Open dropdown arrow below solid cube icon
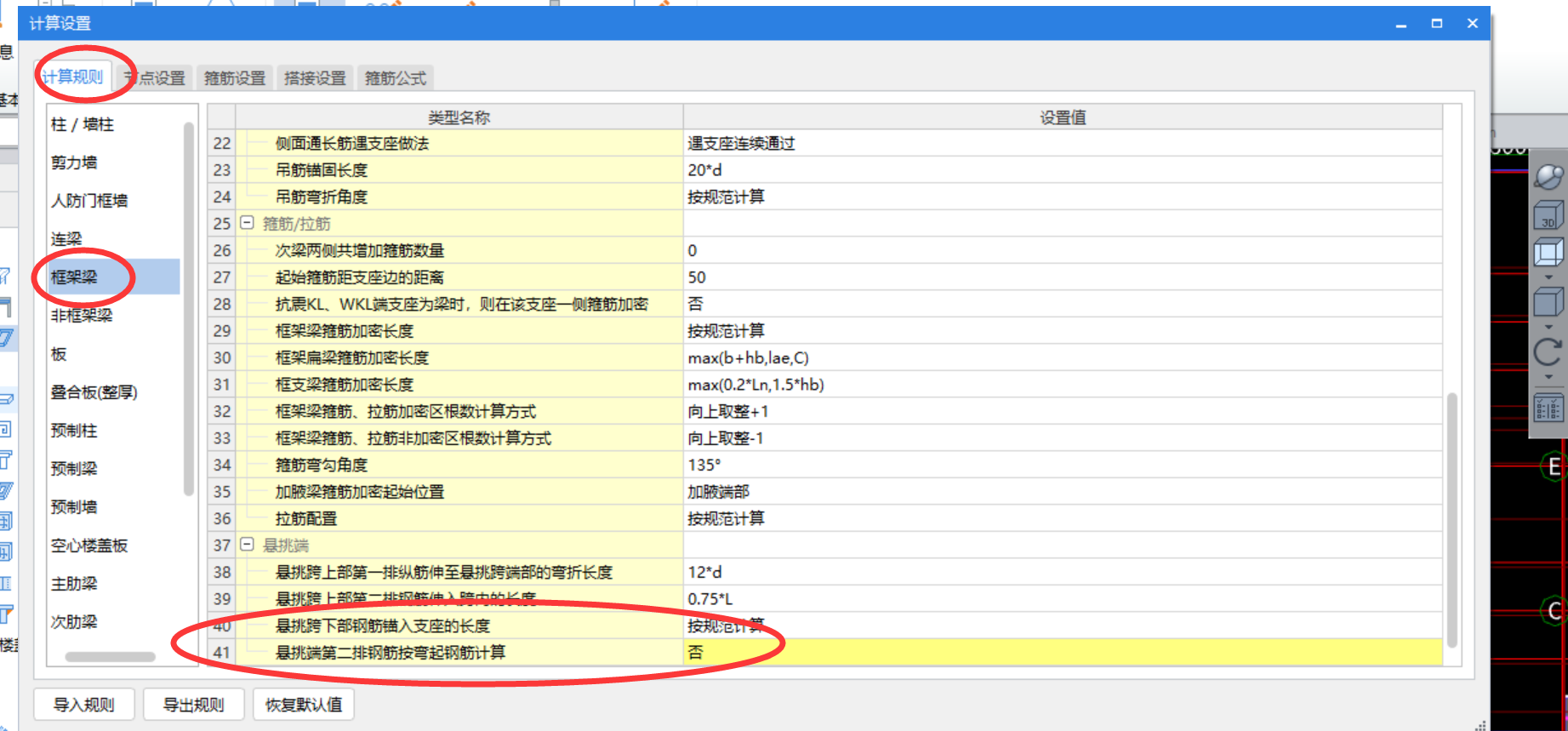This screenshot has width=1568, height=731. point(1548,327)
